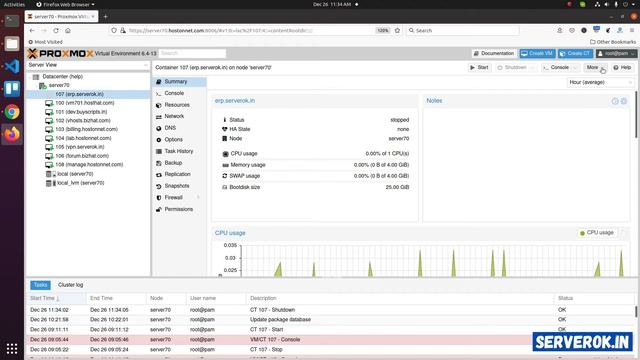Switch to Cluster log tab
Viewport: 640px width, 360px height.
click(x=71, y=285)
